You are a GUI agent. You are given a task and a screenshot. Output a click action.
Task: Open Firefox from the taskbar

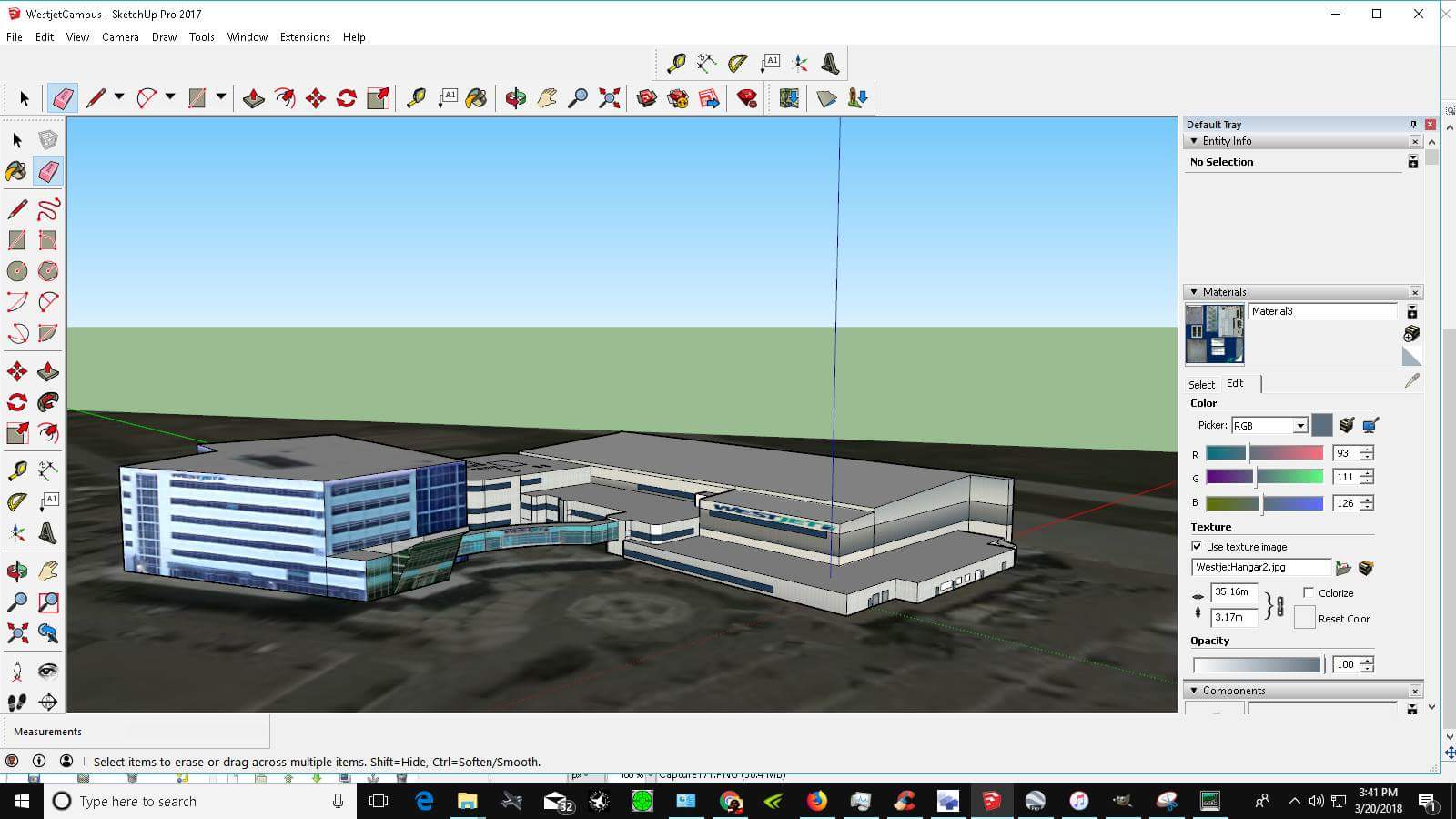817,802
